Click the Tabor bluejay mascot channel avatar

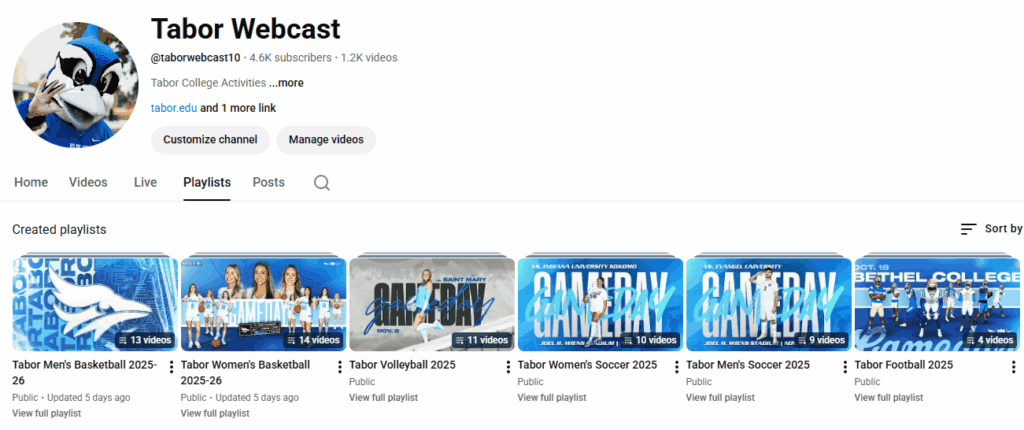click(x=75, y=85)
